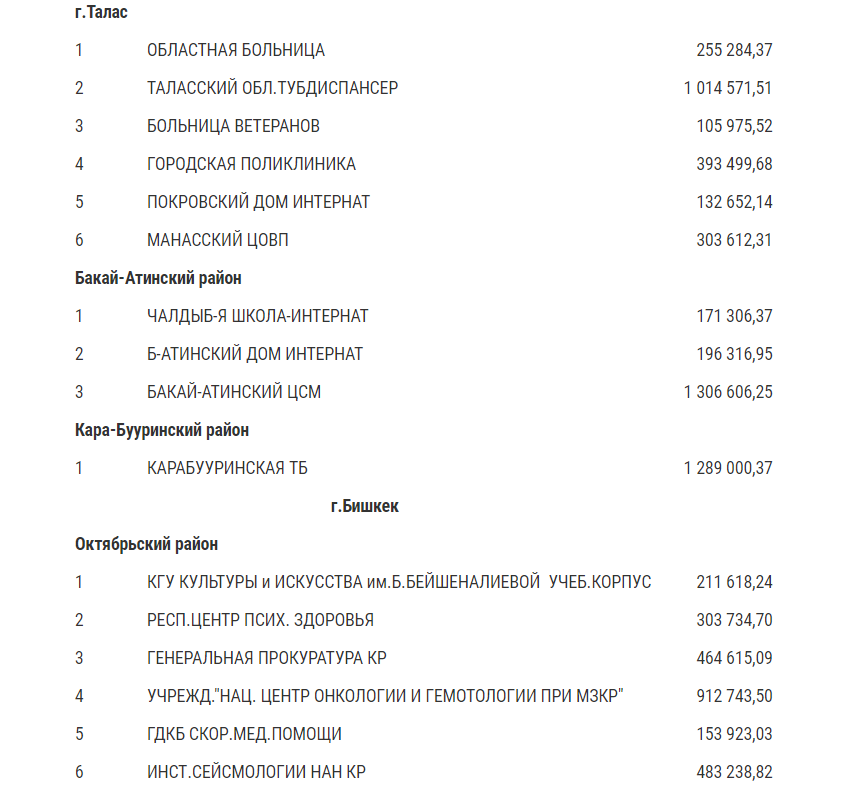Select БОЛЬНИЦА ВЕТЕРАНОВ text

coord(233,126)
